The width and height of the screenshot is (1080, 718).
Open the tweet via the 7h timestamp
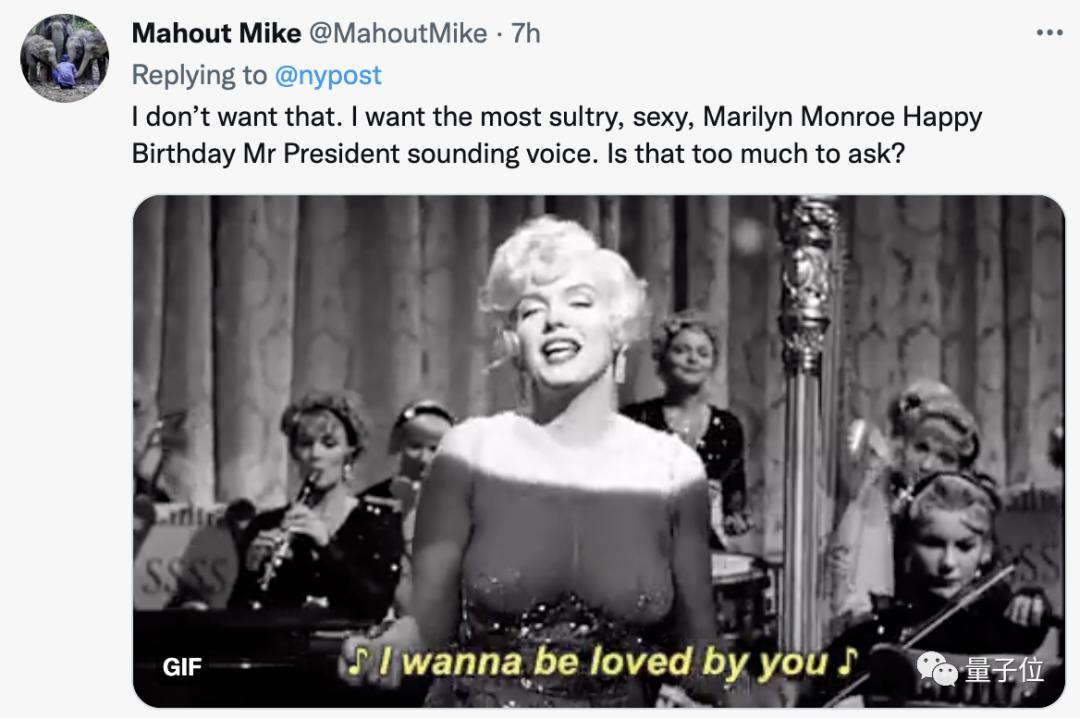(526, 33)
